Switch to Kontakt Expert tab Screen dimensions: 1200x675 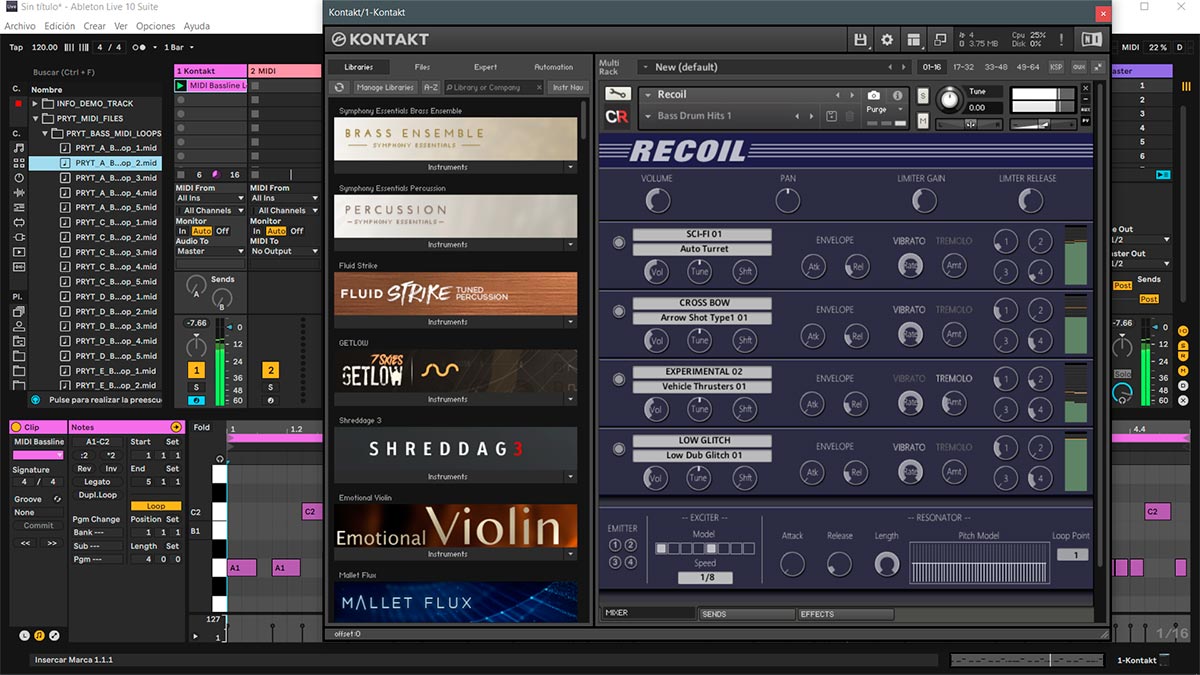[485, 67]
